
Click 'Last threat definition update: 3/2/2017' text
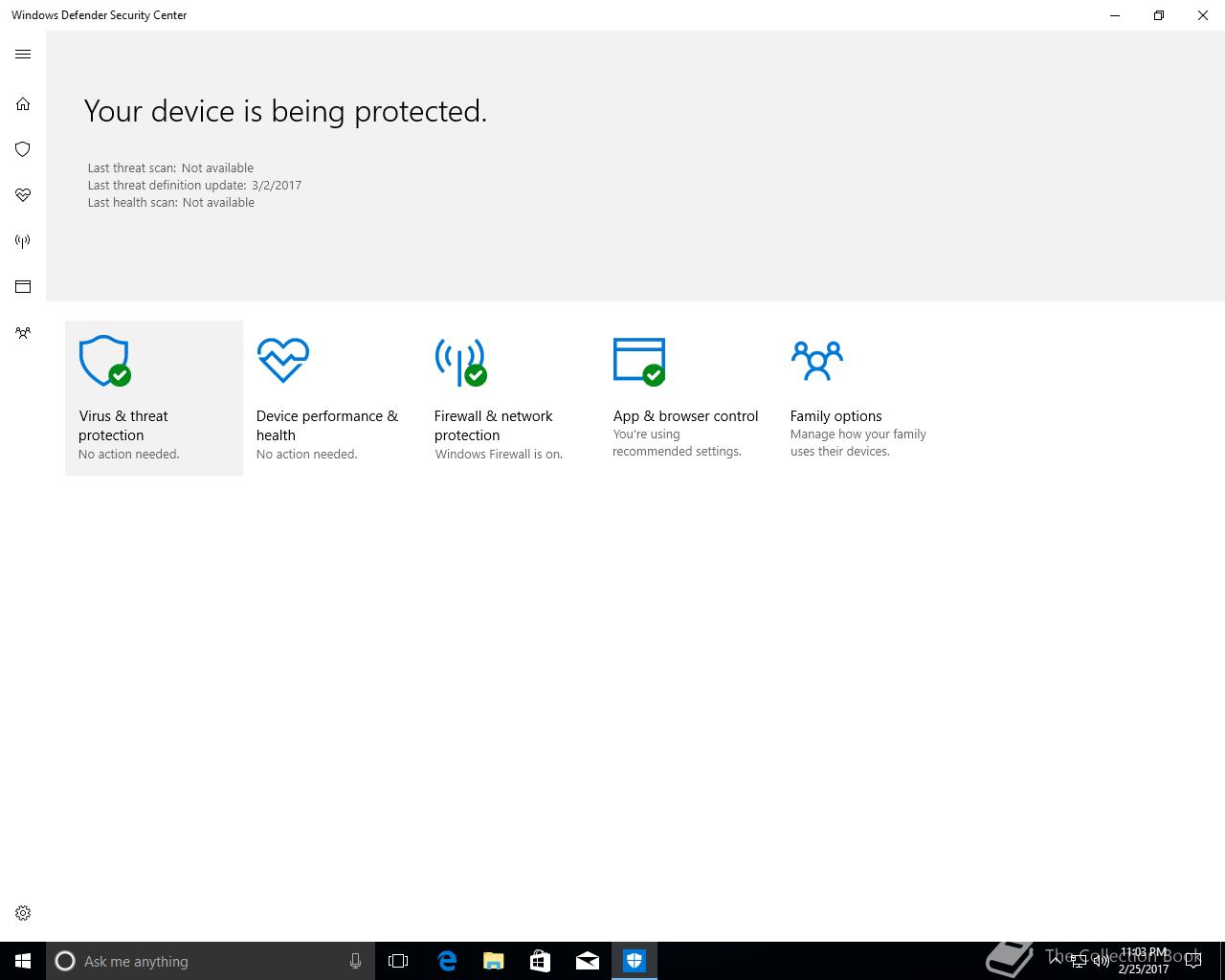pyautogui.click(x=194, y=186)
